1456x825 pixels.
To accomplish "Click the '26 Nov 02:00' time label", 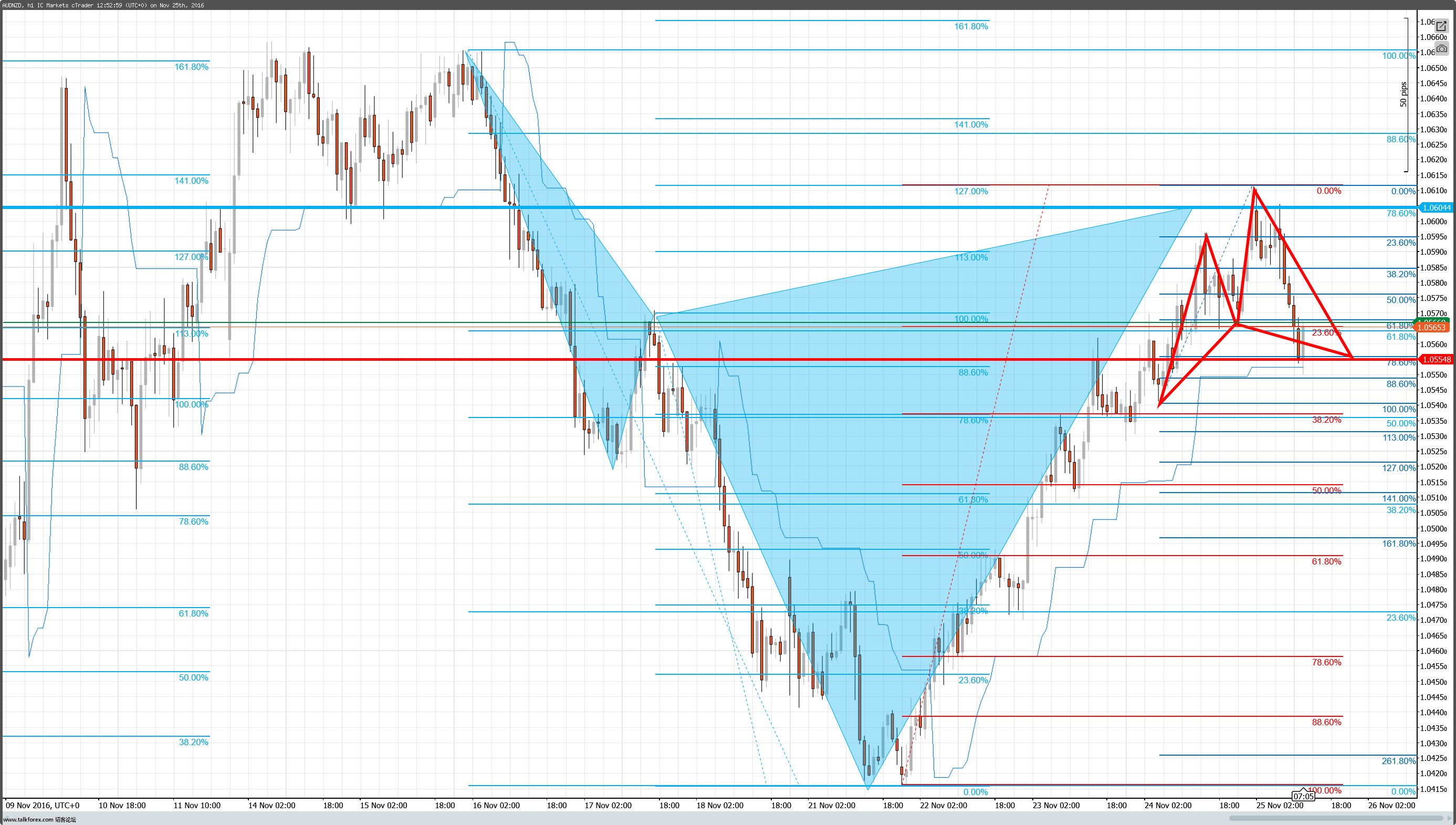I will point(1391,805).
